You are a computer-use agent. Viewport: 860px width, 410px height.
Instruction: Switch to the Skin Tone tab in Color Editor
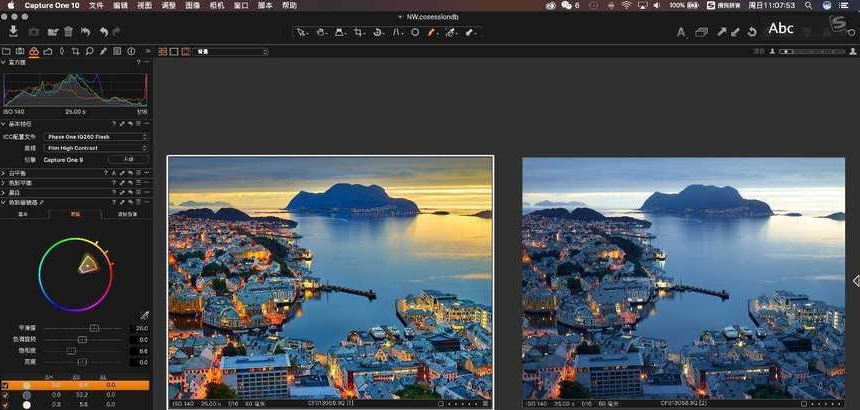point(127,214)
